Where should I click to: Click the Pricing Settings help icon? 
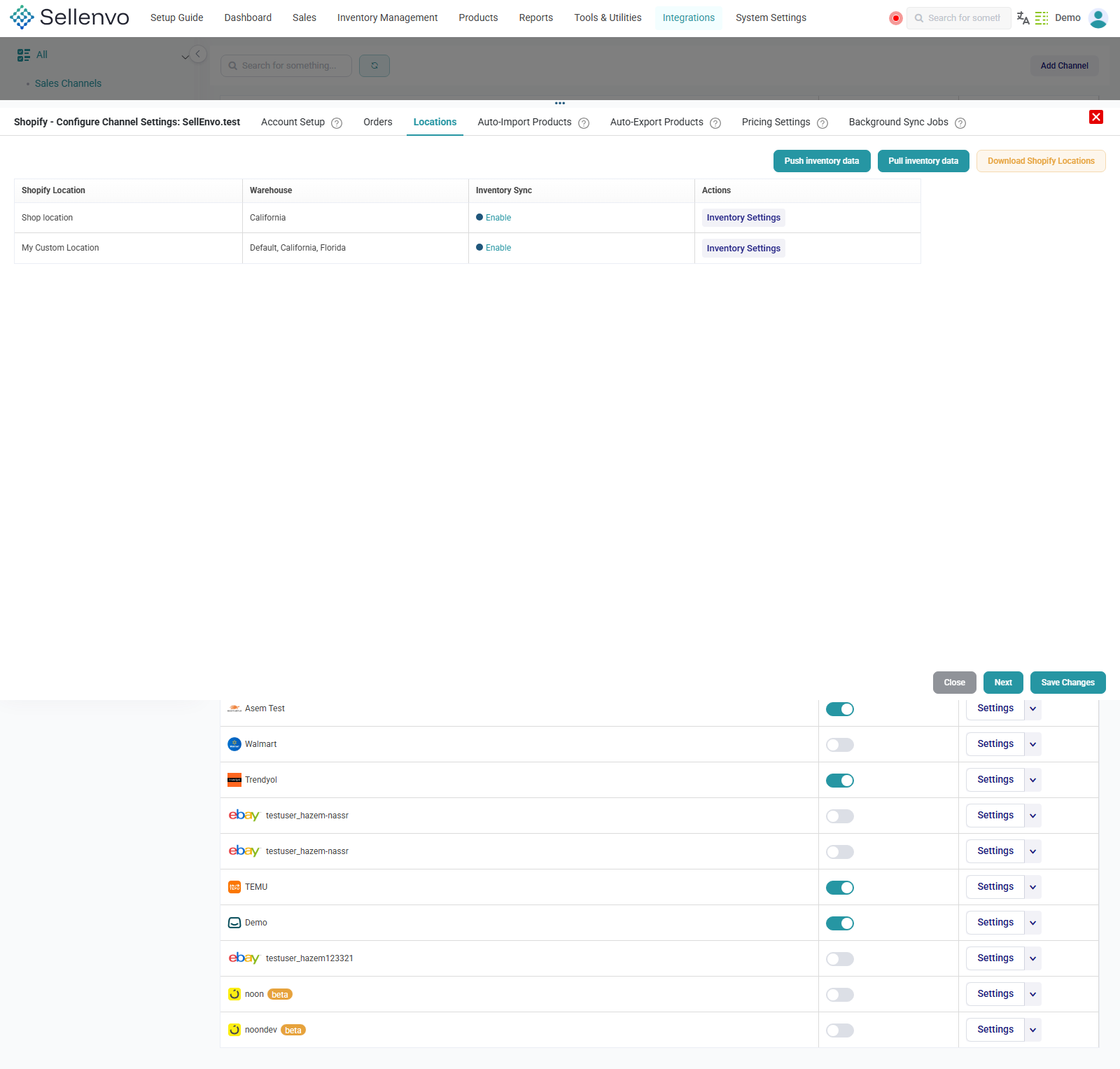(x=822, y=123)
